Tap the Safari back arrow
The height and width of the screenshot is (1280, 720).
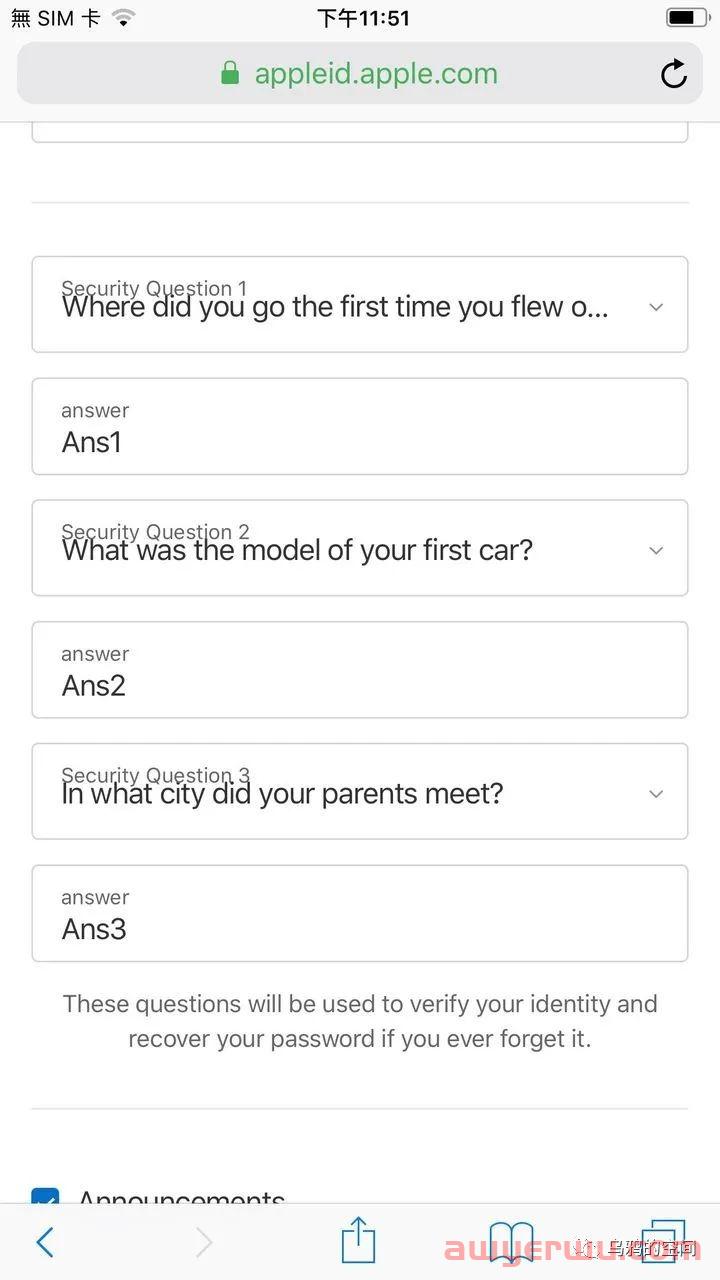(45, 1242)
